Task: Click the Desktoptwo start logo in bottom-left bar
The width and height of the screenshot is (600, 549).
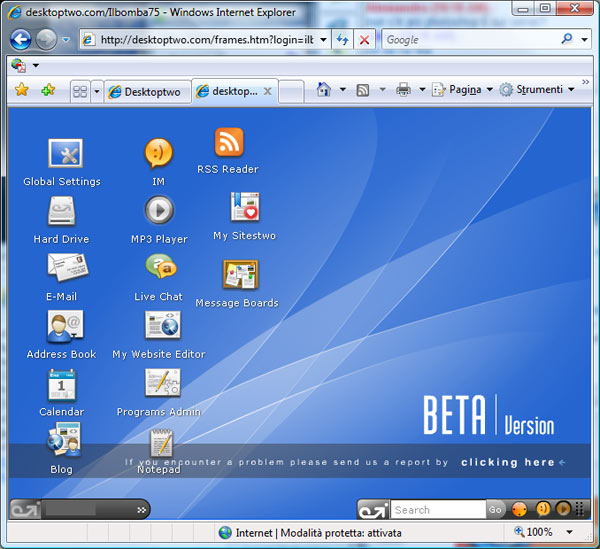Action: [x=25, y=509]
